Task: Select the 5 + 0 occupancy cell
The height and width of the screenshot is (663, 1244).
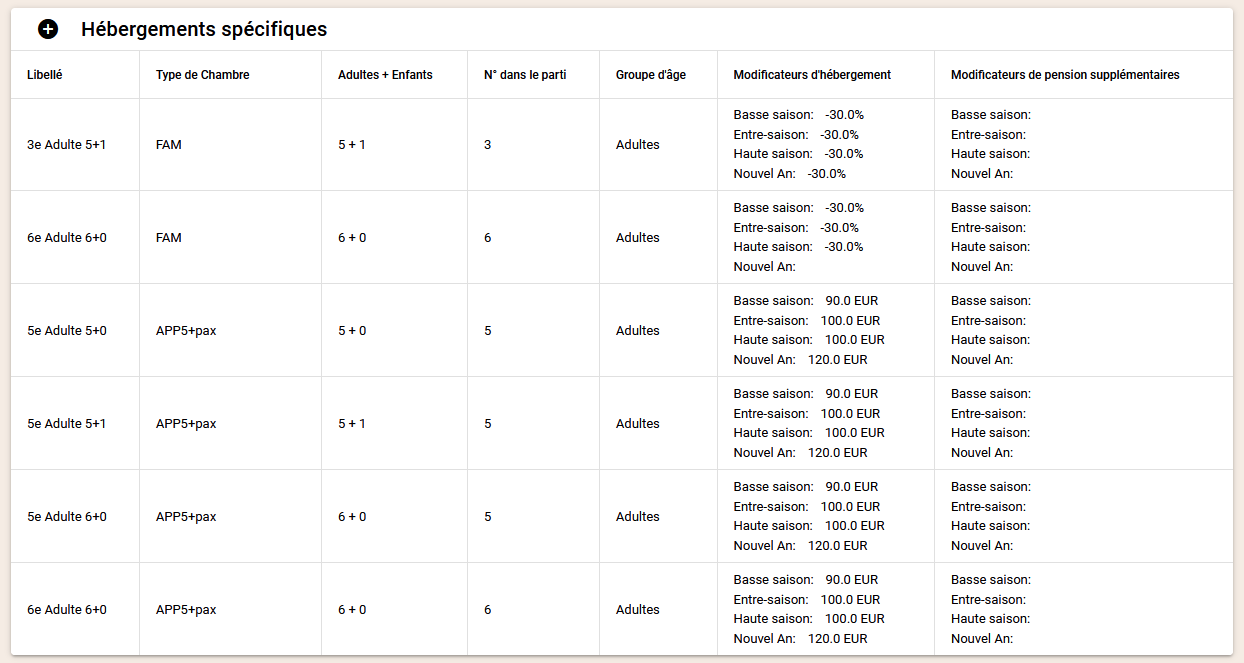Action: [352, 331]
